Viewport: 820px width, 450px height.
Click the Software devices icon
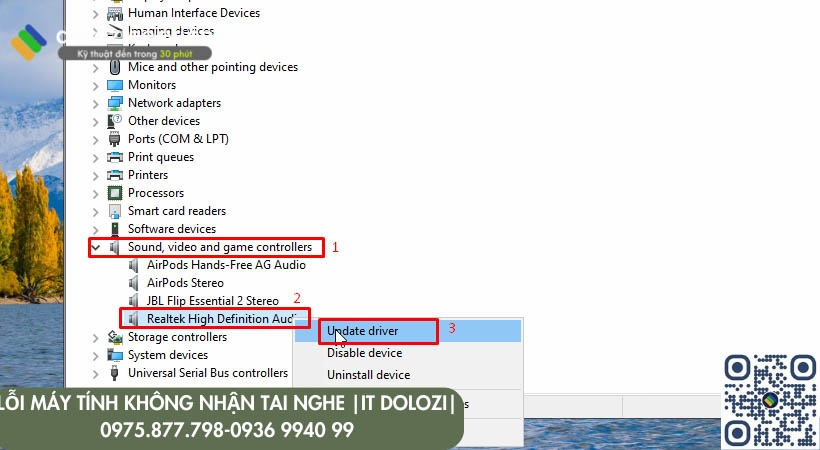(x=115, y=229)
